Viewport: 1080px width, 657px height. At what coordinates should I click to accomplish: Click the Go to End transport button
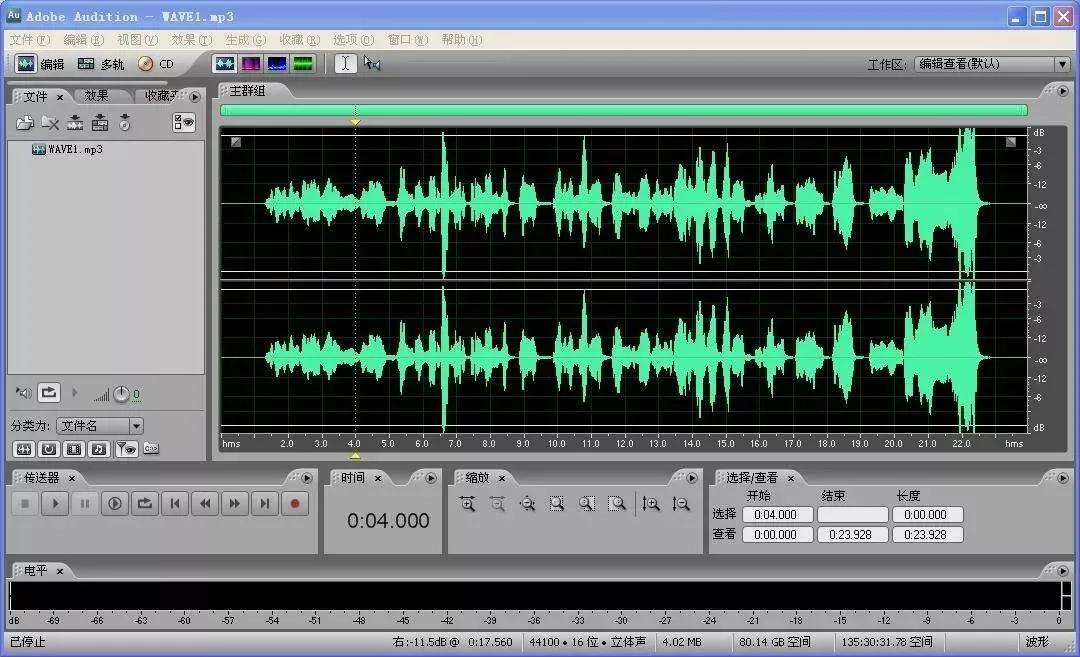click(264, 504)
